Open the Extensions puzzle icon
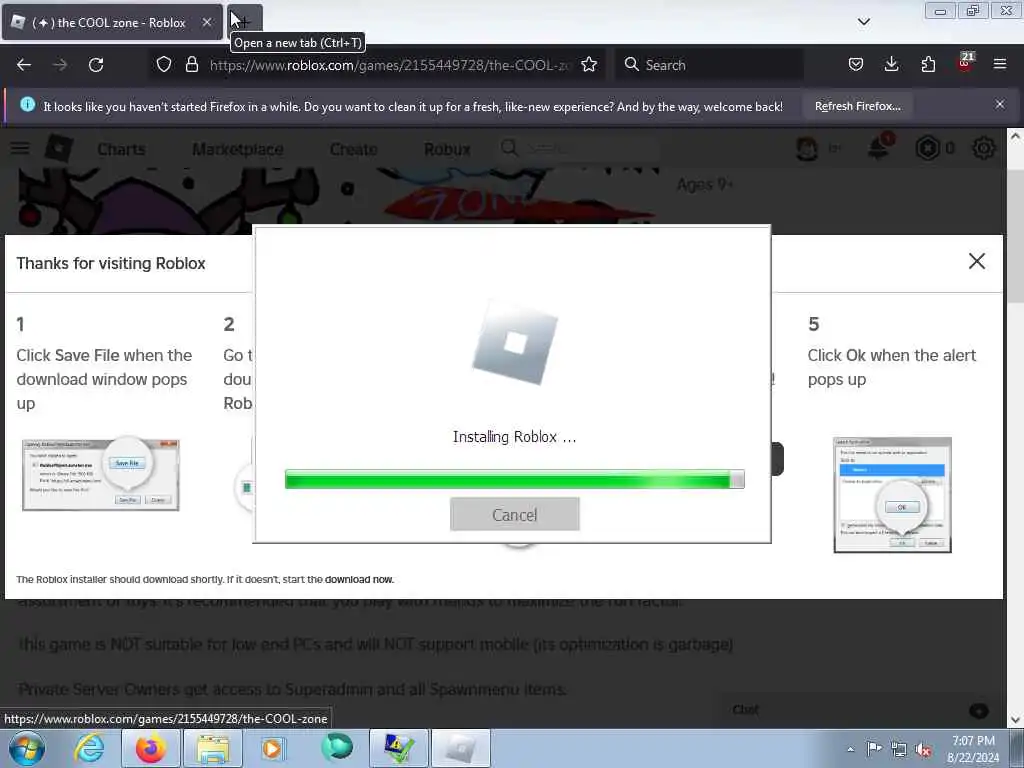This screenshot has width=1024, height=768. (x=928, y=65)
